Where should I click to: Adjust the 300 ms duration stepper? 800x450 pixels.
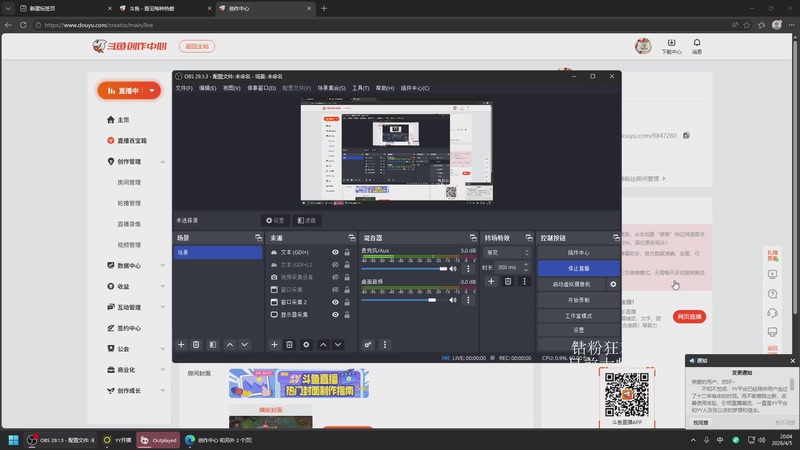526,267
